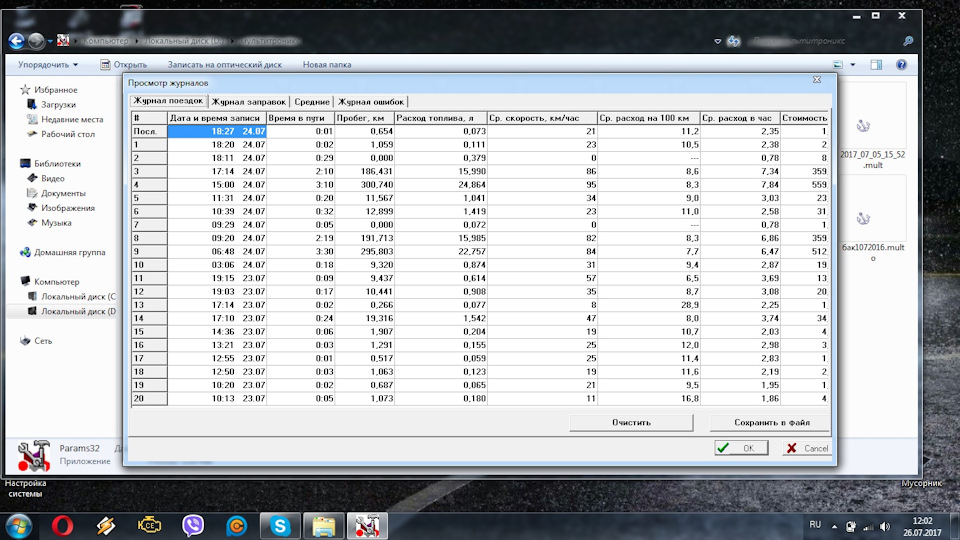Launch Viber from the taskbar

[193, 524]
